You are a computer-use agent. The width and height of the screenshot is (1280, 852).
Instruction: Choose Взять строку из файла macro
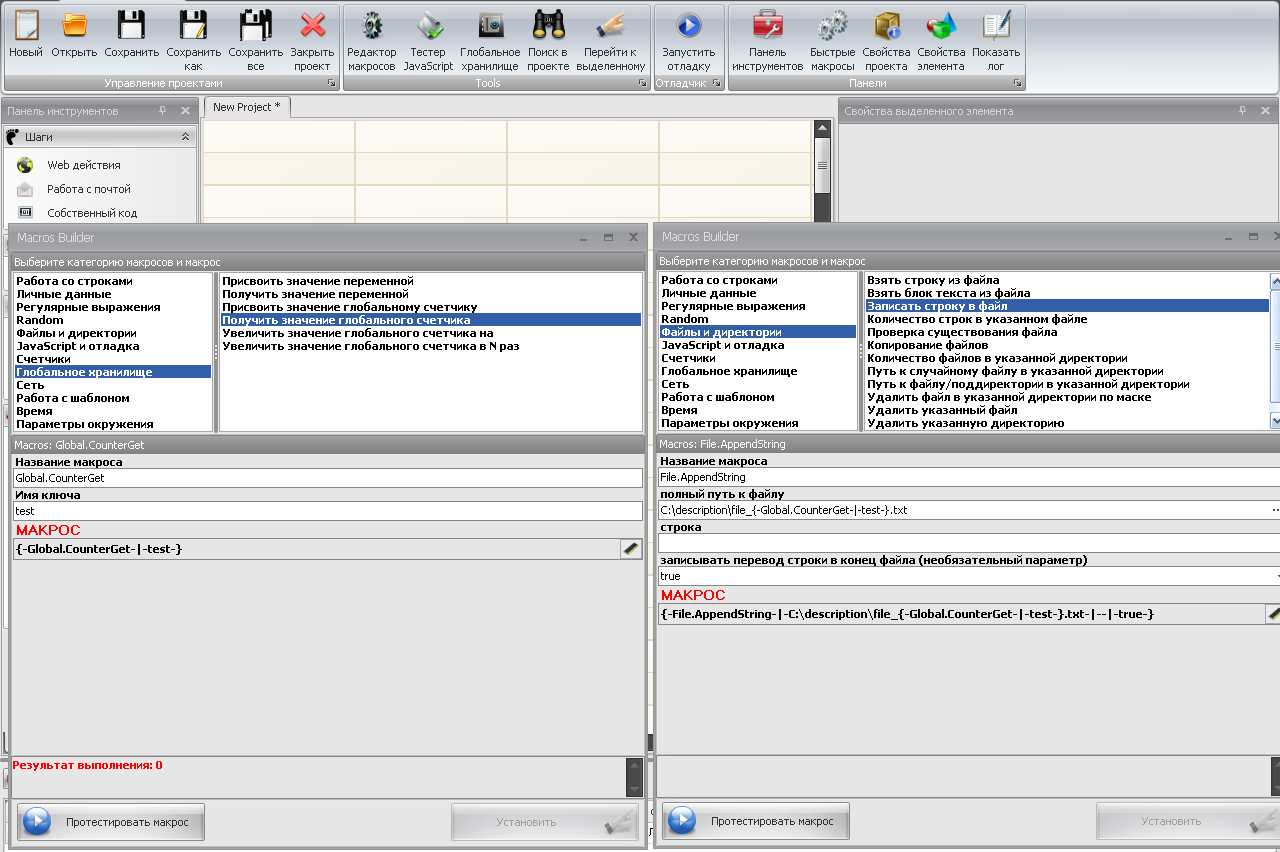point(933,280)
